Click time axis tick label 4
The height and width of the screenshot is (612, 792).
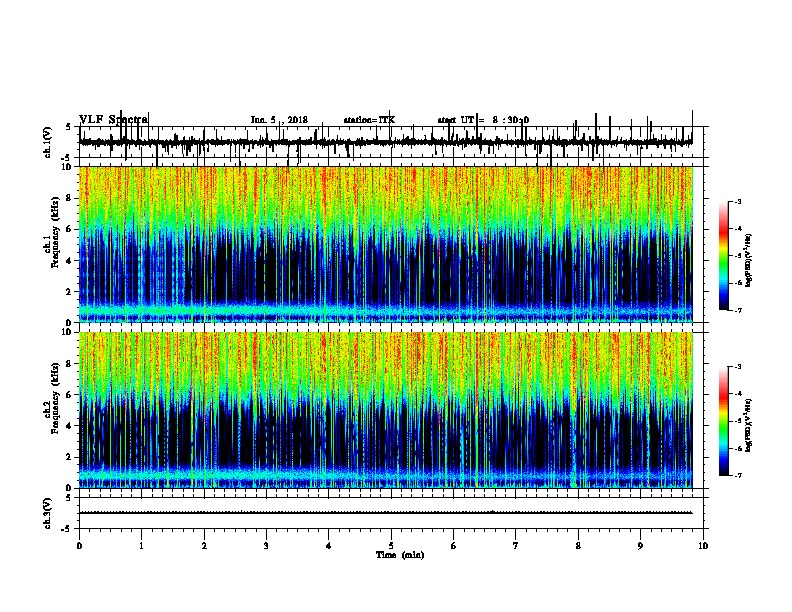point(329,546)
